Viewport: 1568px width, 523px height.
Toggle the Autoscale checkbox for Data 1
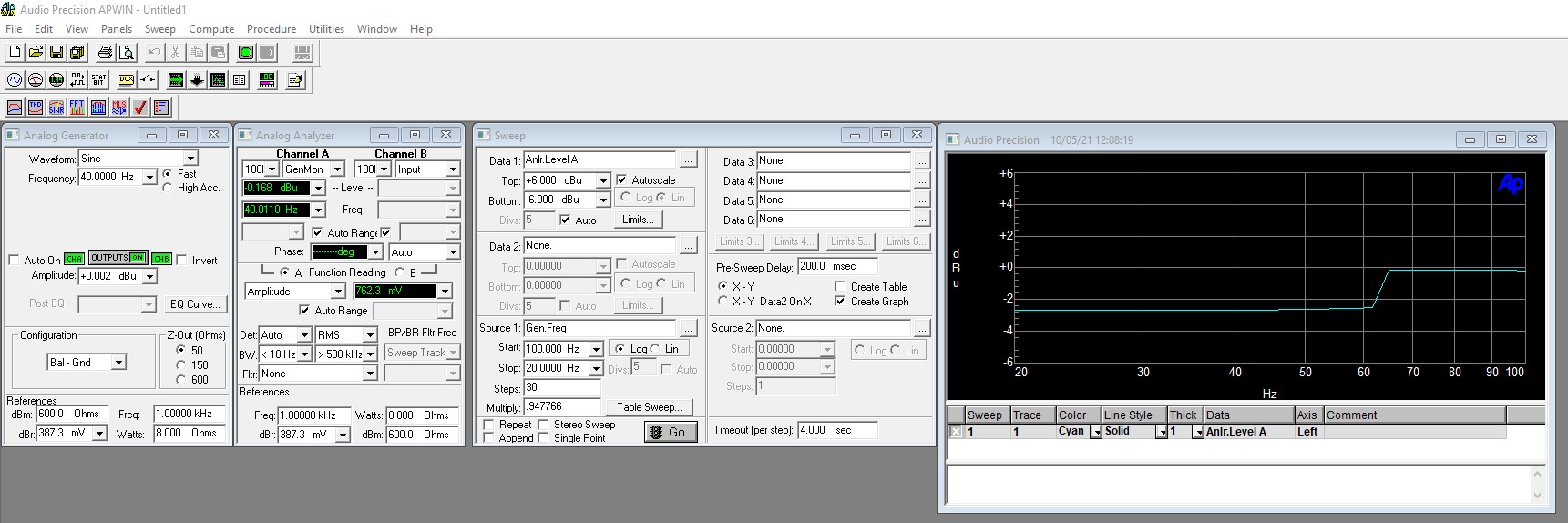(x=621, y=180)
